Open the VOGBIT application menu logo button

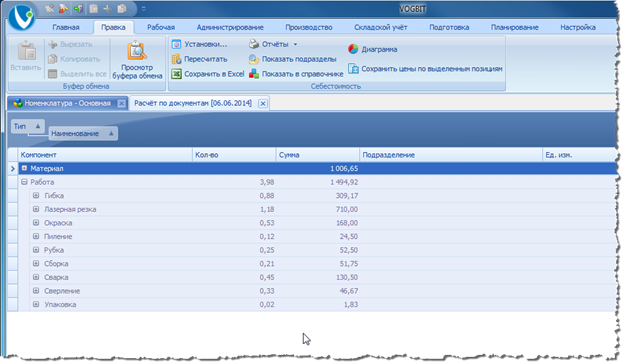[x=21, y=17]
